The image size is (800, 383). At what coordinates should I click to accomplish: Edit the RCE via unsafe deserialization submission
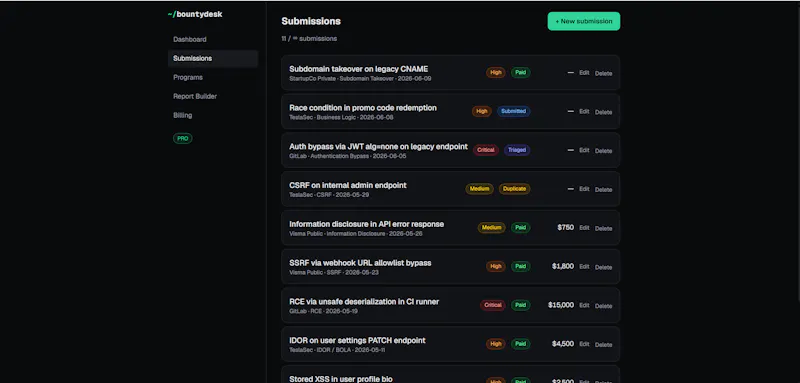tap(584, 305)
